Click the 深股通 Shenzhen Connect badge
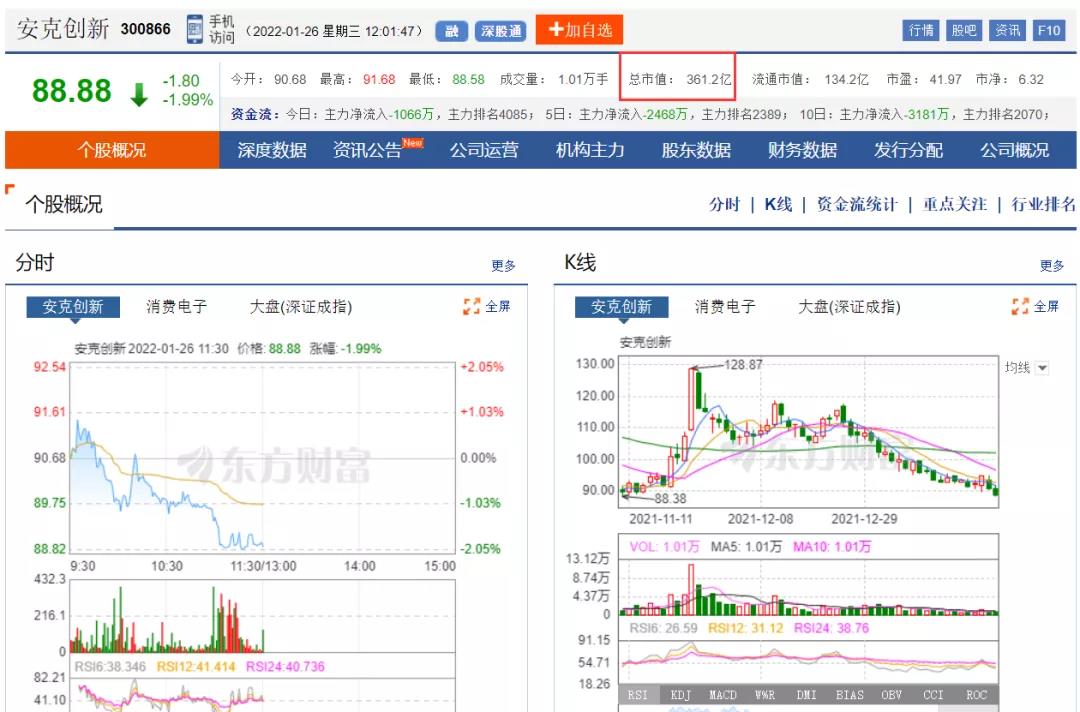Viewport: 1080px width, 712px height. pyautogui.click(x=499, y=30)
